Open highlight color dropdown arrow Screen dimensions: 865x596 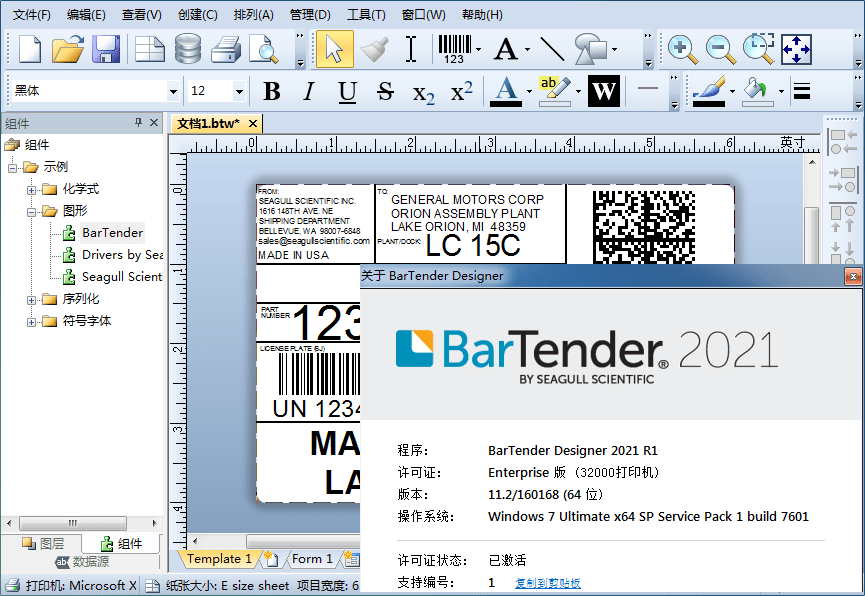tap(578, 91)
